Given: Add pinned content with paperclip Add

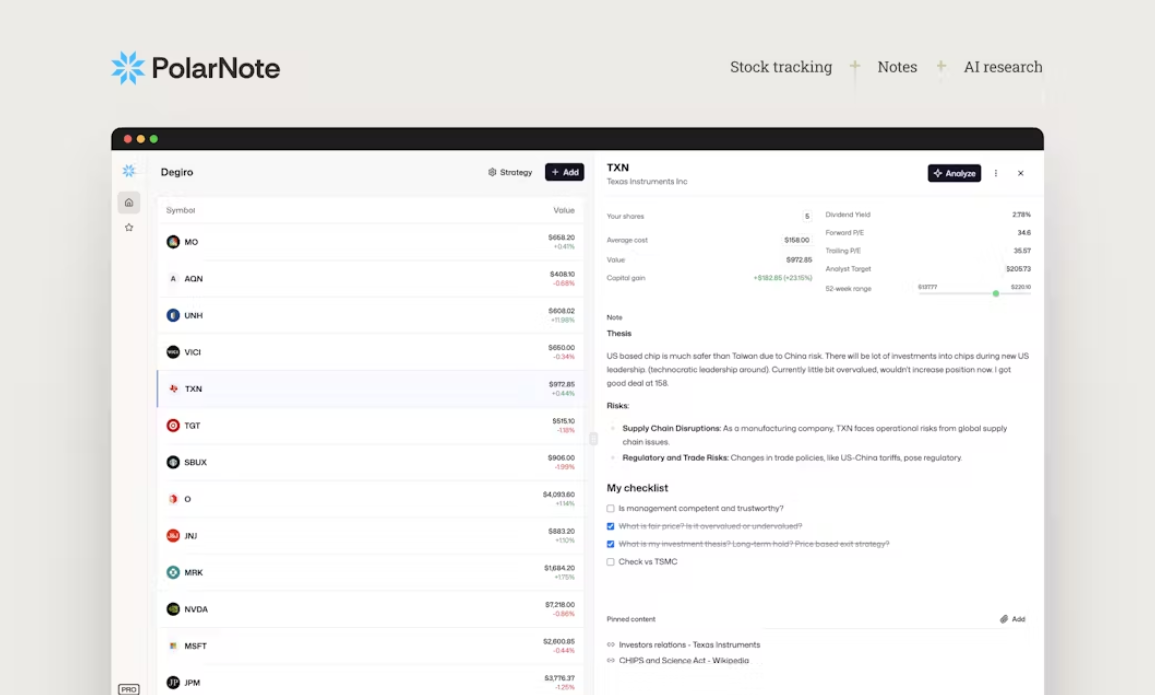Looking at the screenshot, I should pos(1013,619).
